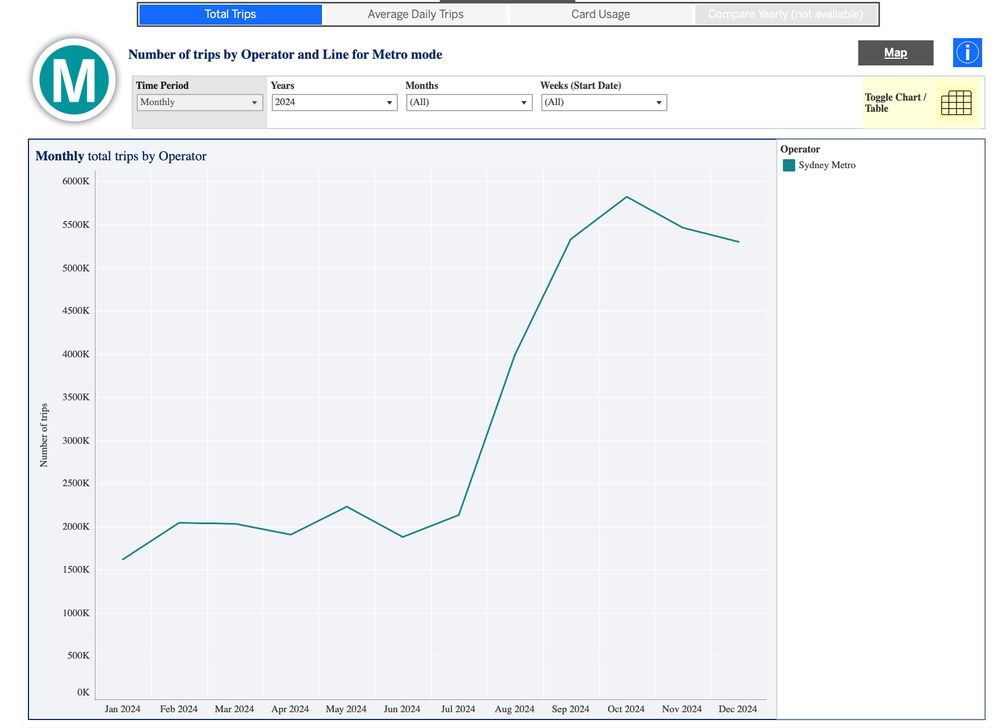The height and width of the screenshot is (728, 1000).
Task: Click Jun 2024 axis label
Action: click(402, 709)
